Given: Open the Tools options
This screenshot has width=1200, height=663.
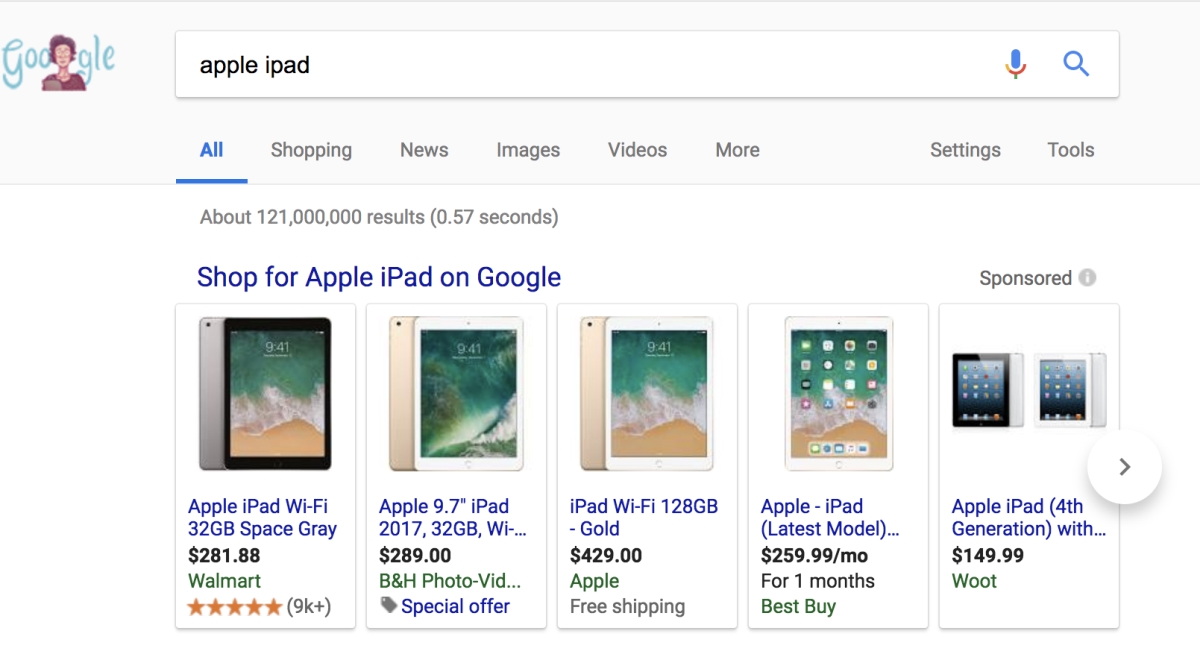Looking at the screenshot, I should tap(1070, 149).
